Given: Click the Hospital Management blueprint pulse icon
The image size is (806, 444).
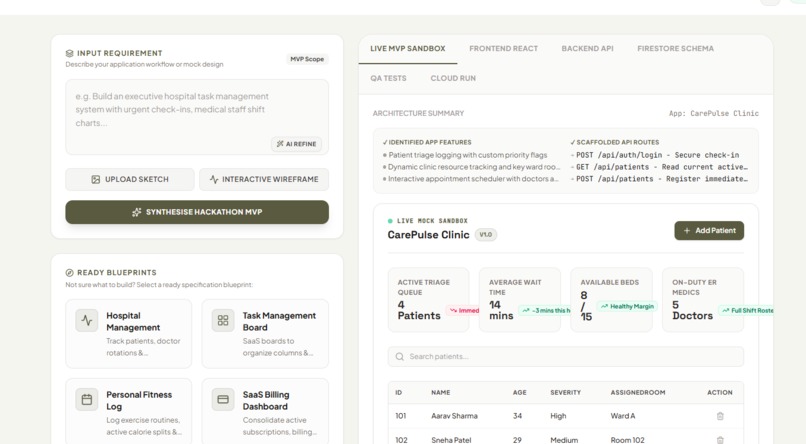Looking at the screenshot, I should (x=86, y=320).
